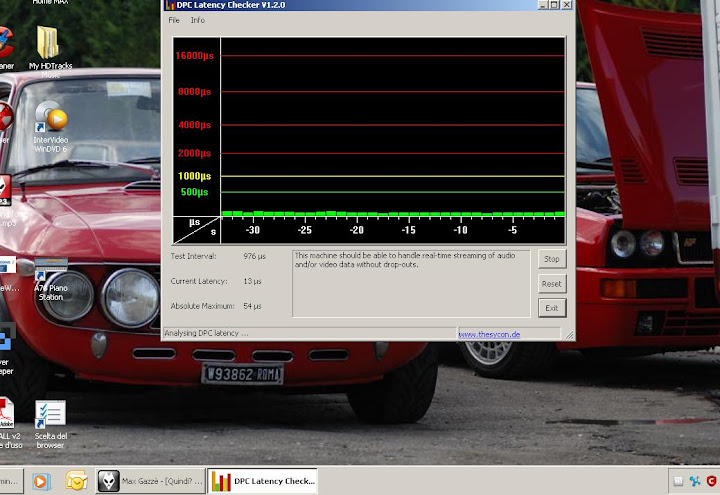Image resolution: width=720 pixels, height=495 pixels.
Task: Click the red G system tray icon
Action: point(712,481)
